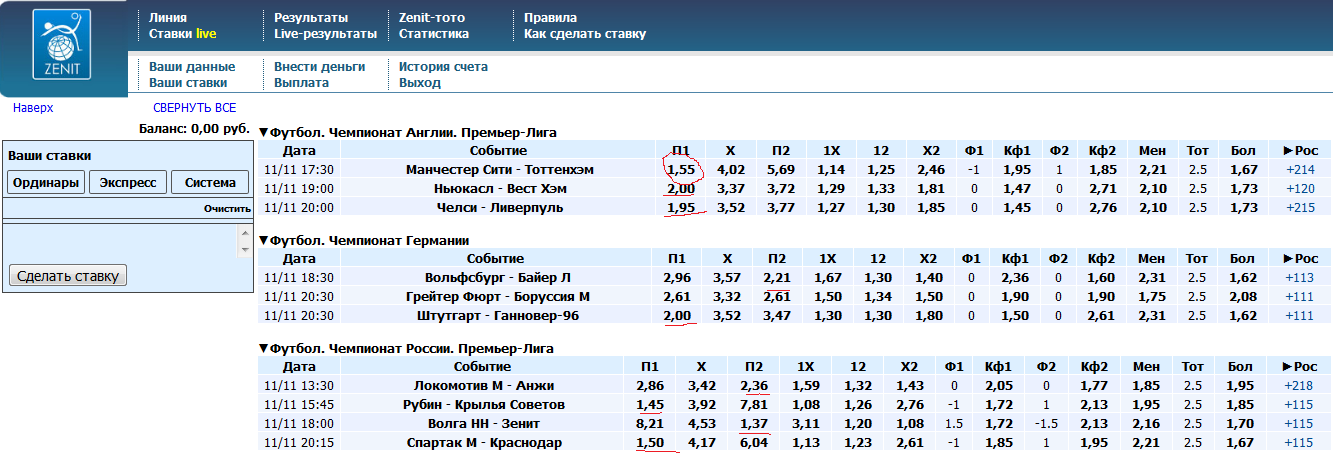Open Статистика page
1333x466 pixels.
pyautogui.click(x=434, y=34)
